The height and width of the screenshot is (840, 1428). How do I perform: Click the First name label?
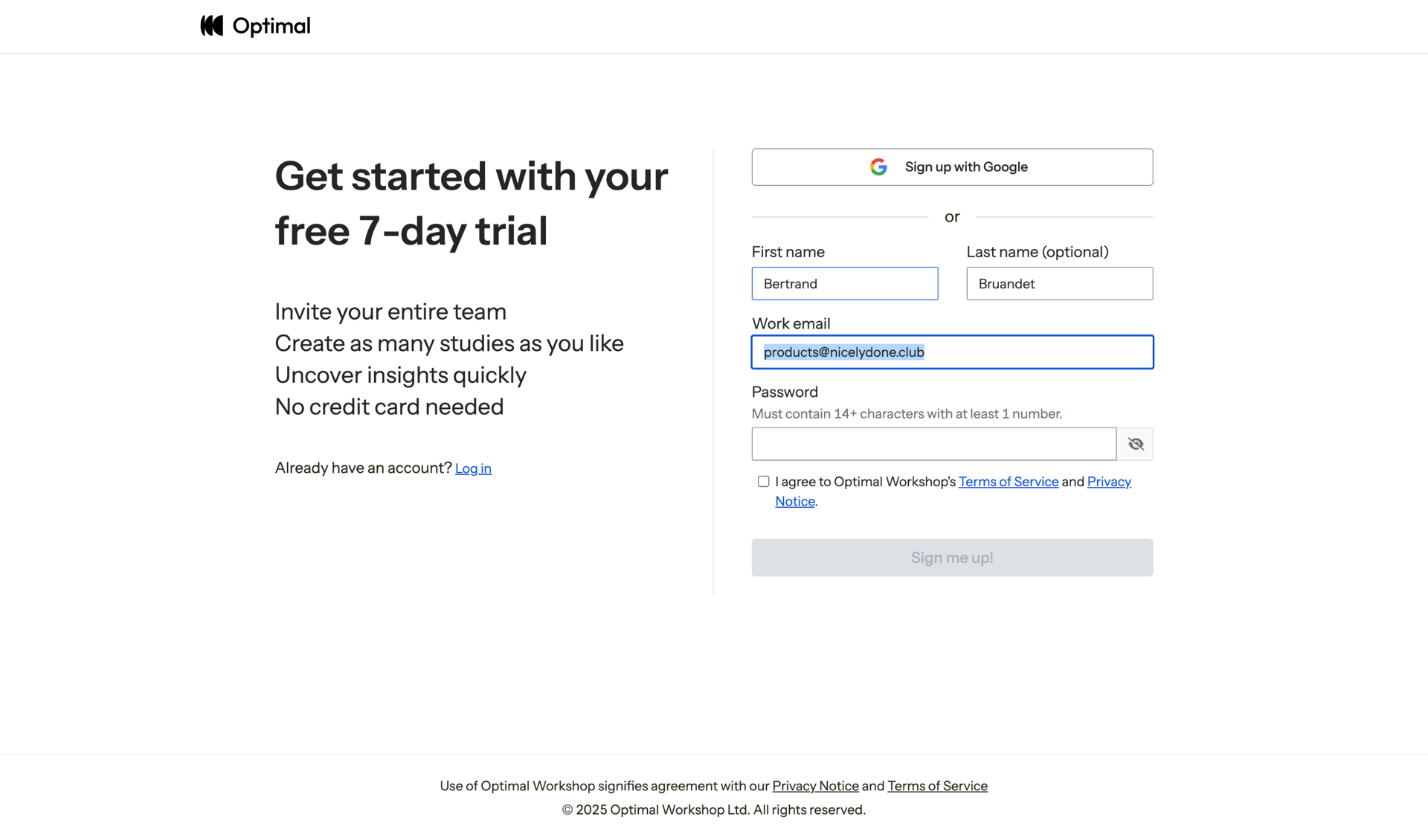tap(788, 252)
